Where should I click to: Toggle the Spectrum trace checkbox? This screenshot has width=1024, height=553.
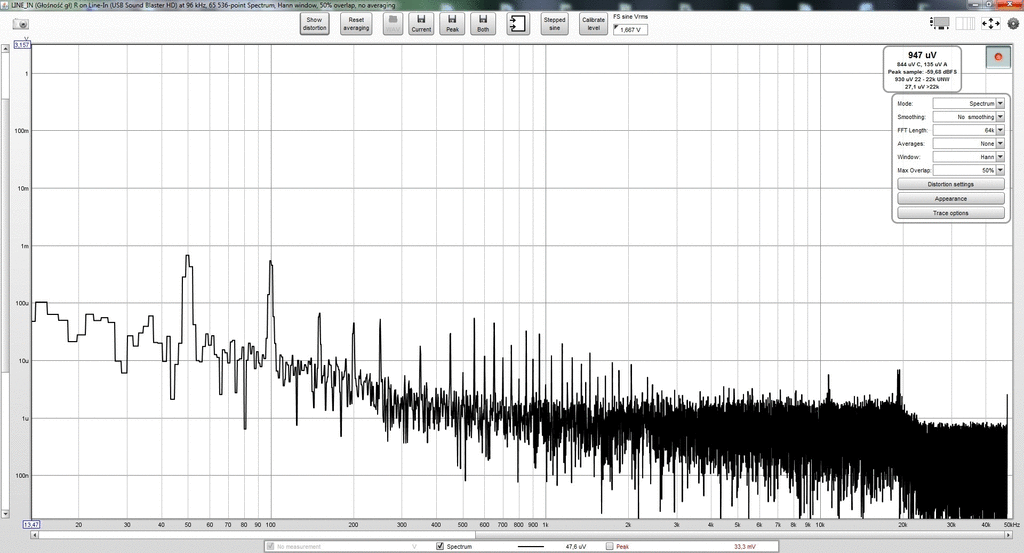click(440, 546)
